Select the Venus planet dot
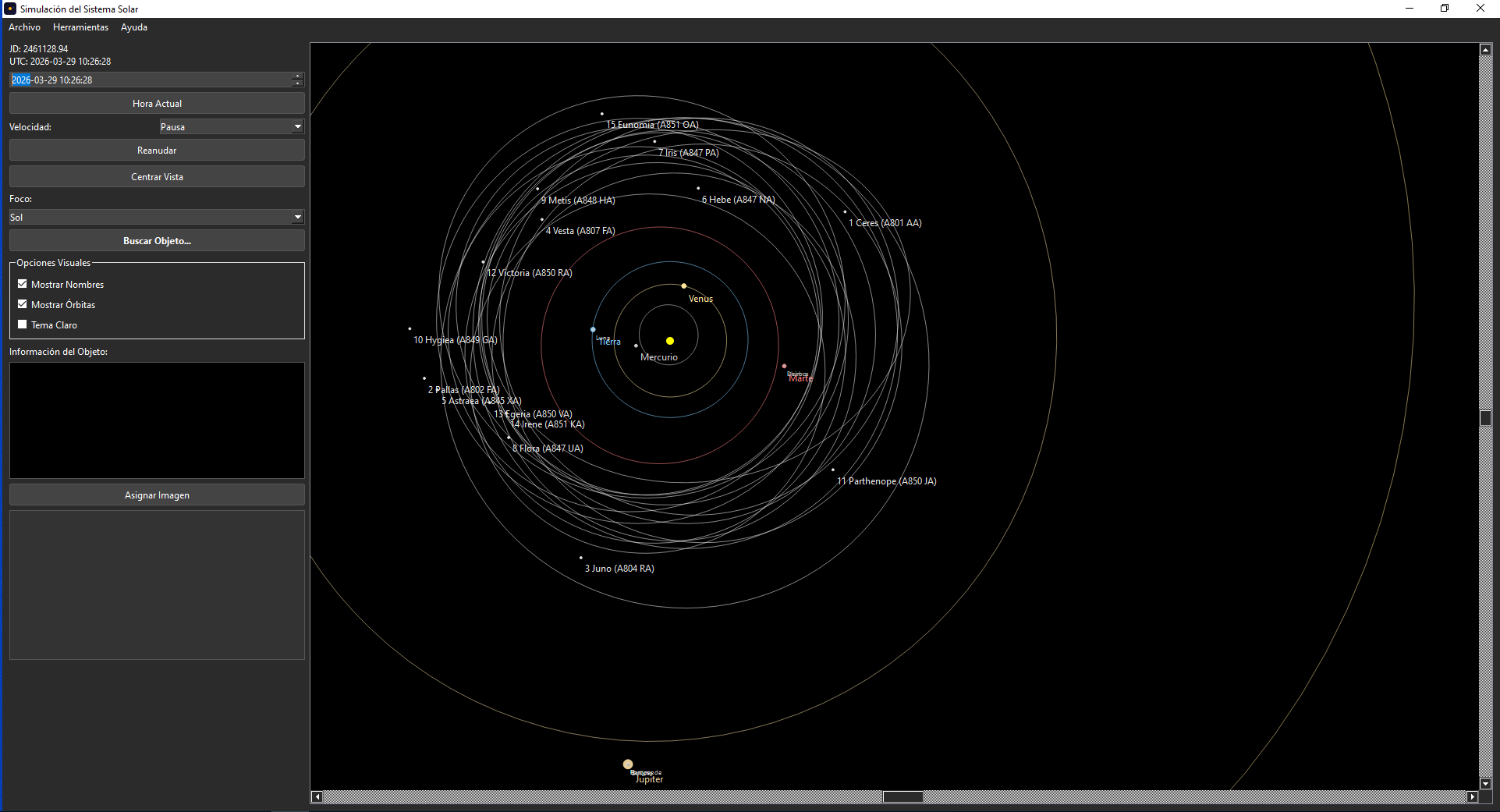The height and width of the screenshot is (812, 1500). 684,286
